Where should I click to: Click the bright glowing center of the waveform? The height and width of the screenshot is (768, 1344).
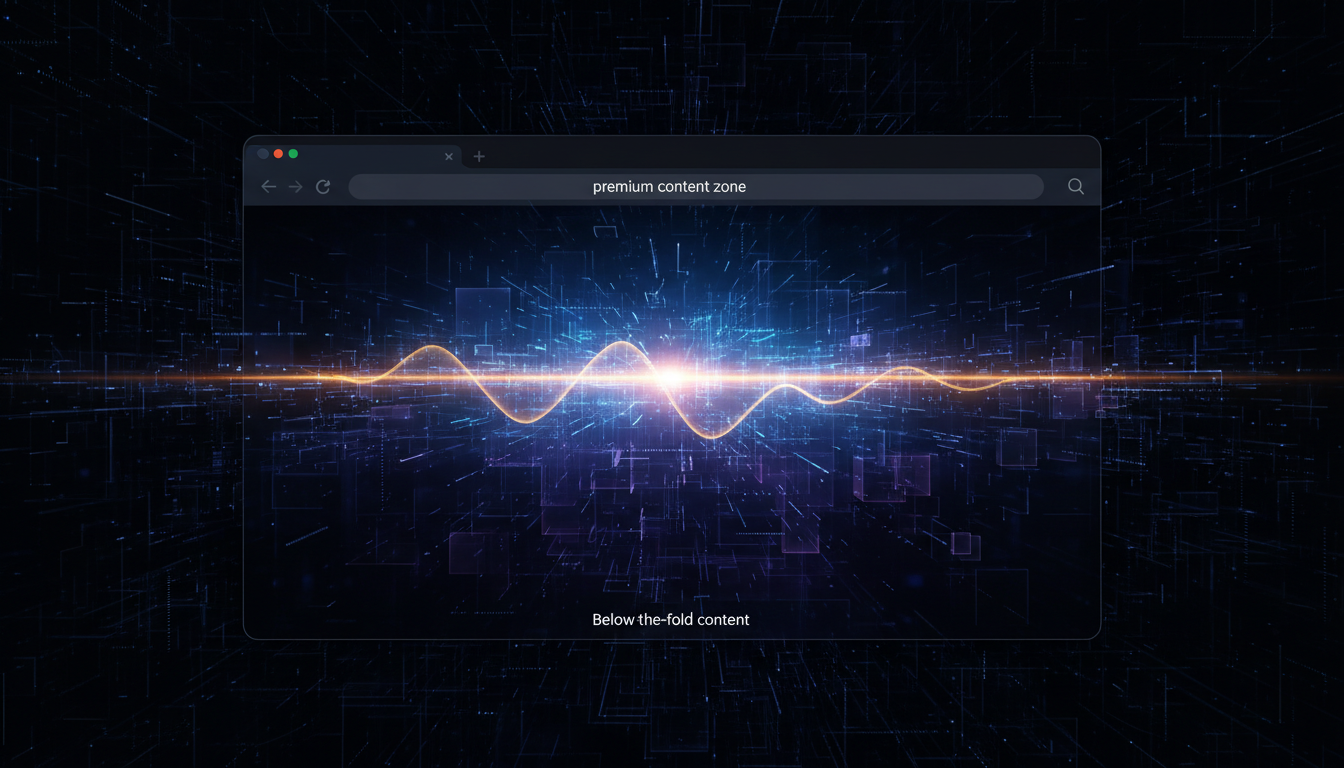(x=670, y=377)
